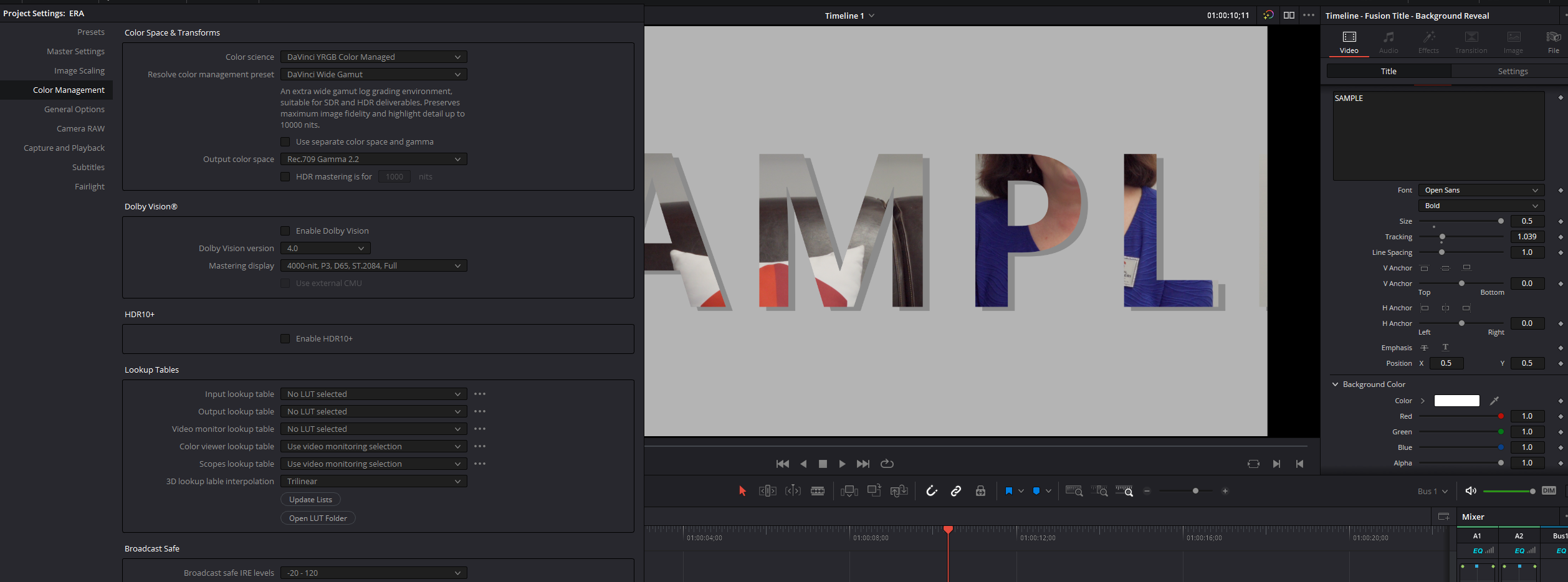The width and height of the screenshot is (1568, 582).
Task: Open Input lookup table dropdown
Action: tap(373, 394)
